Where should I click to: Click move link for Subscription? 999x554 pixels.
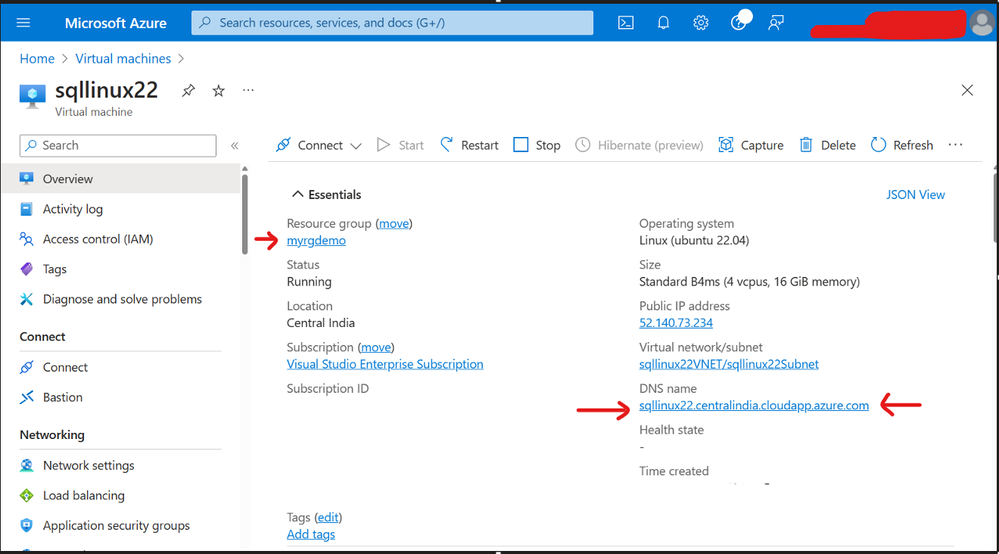click(x=376, y=347)
